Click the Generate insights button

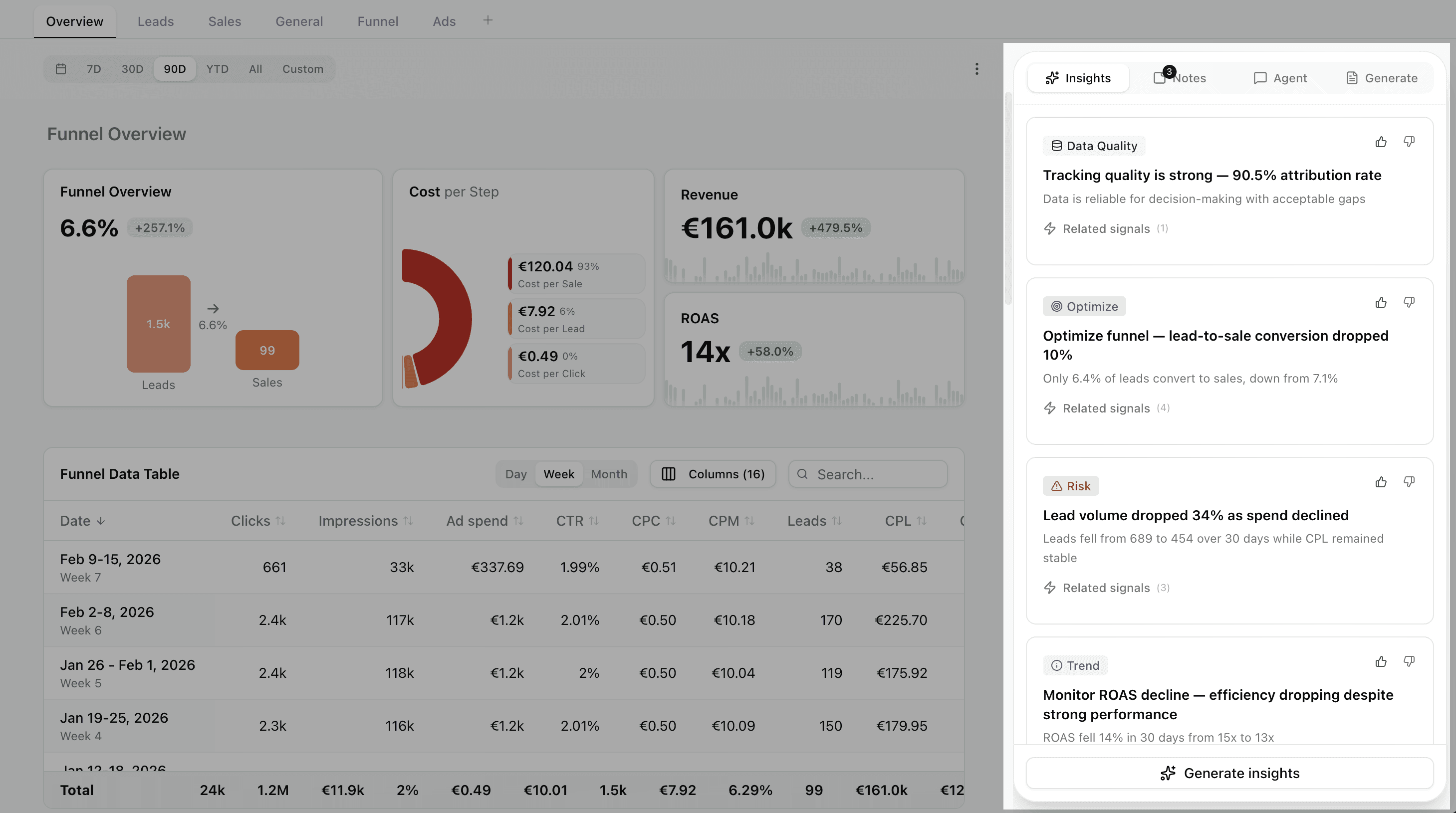coord(1229,773)
